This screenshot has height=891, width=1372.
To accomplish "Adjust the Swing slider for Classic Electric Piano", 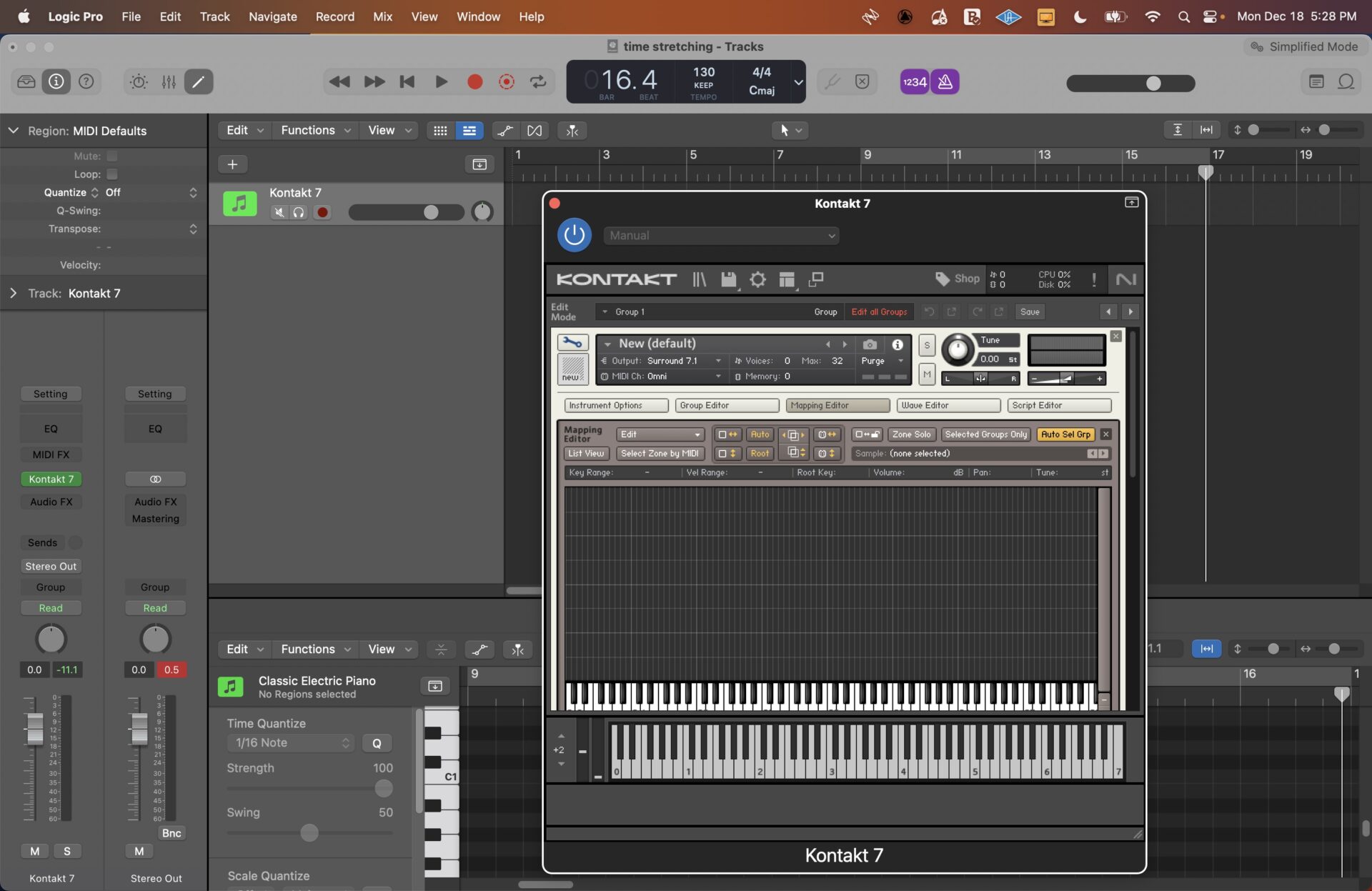I will (x=309, y=832).
